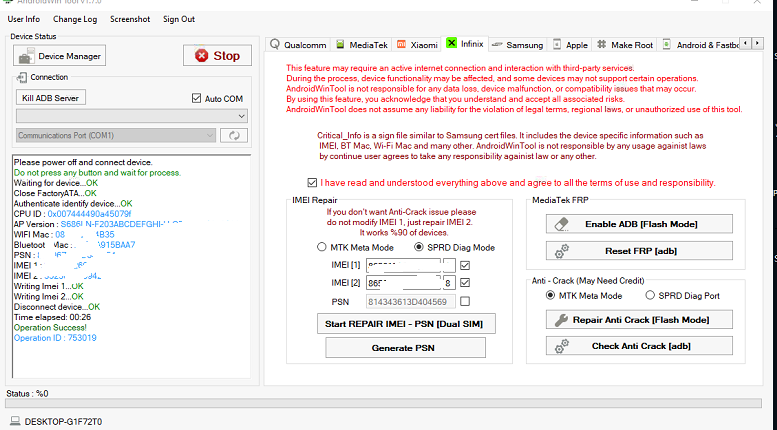Toggle the Auto COM checkbox
Viewport: 777px width, 430px height.
196,98
